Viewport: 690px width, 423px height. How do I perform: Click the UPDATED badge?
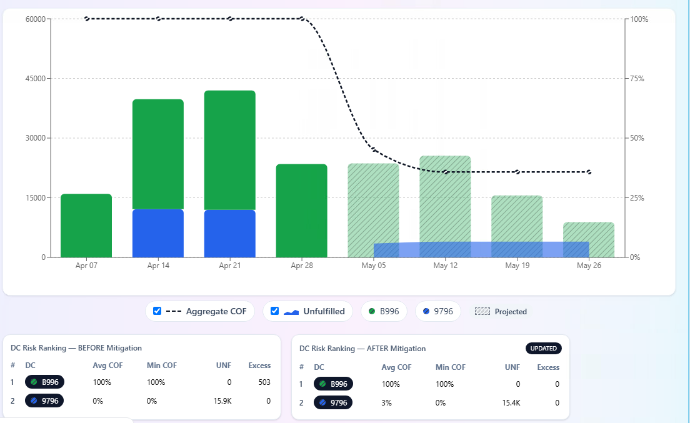(543, 348)
